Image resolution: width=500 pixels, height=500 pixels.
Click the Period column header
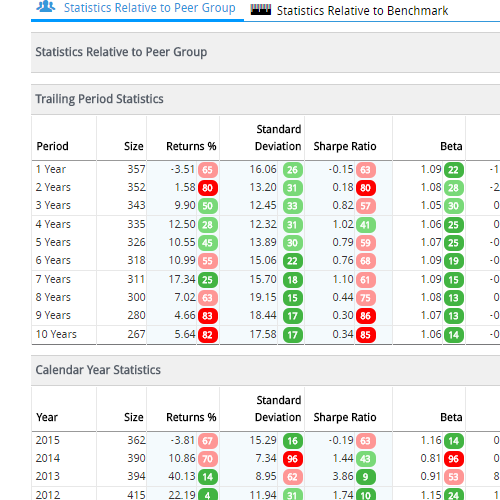click(52, 146)
